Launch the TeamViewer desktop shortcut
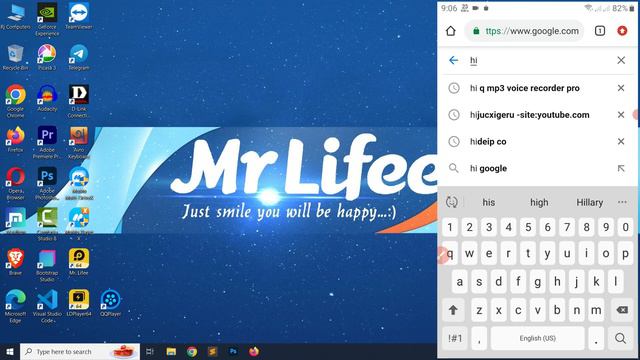The image size is (640, 360). click(x=79, y=16)
